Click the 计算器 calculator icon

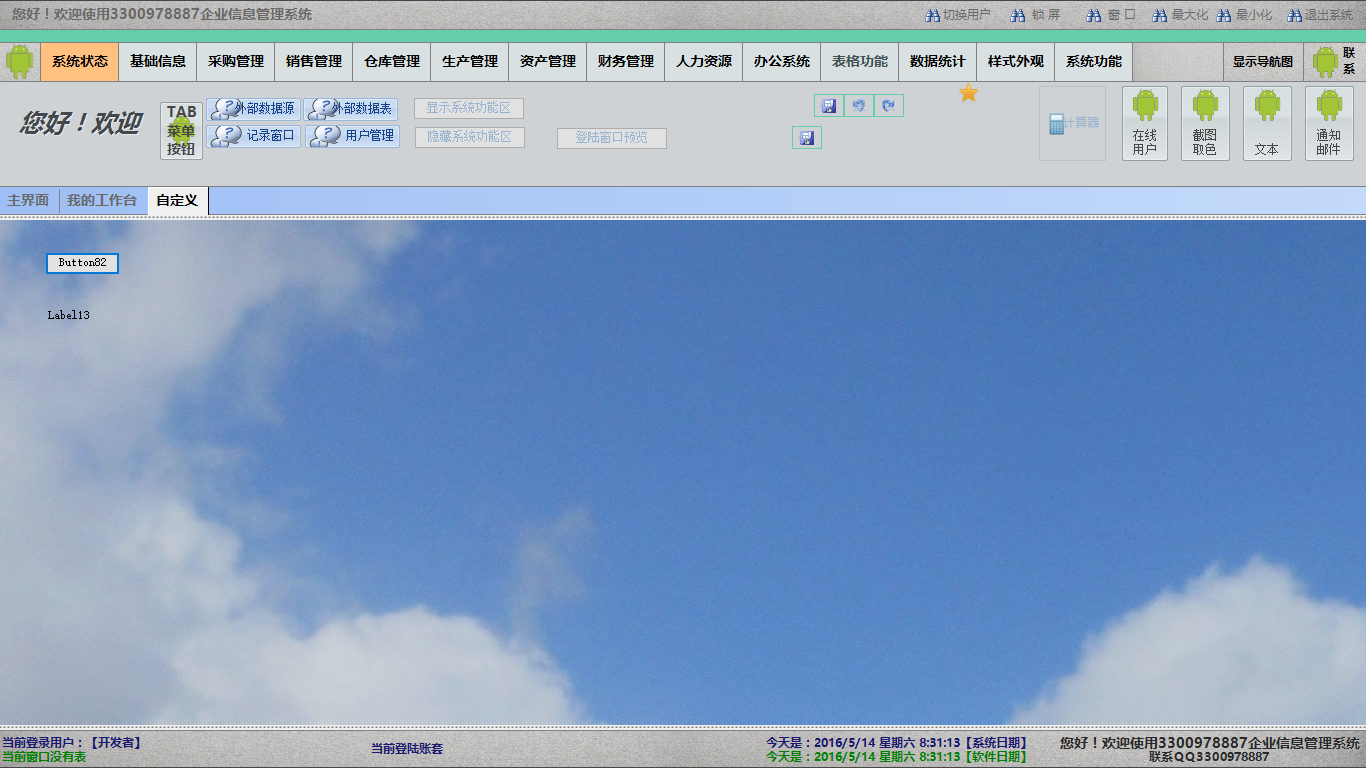click(x=1072, y=123)
